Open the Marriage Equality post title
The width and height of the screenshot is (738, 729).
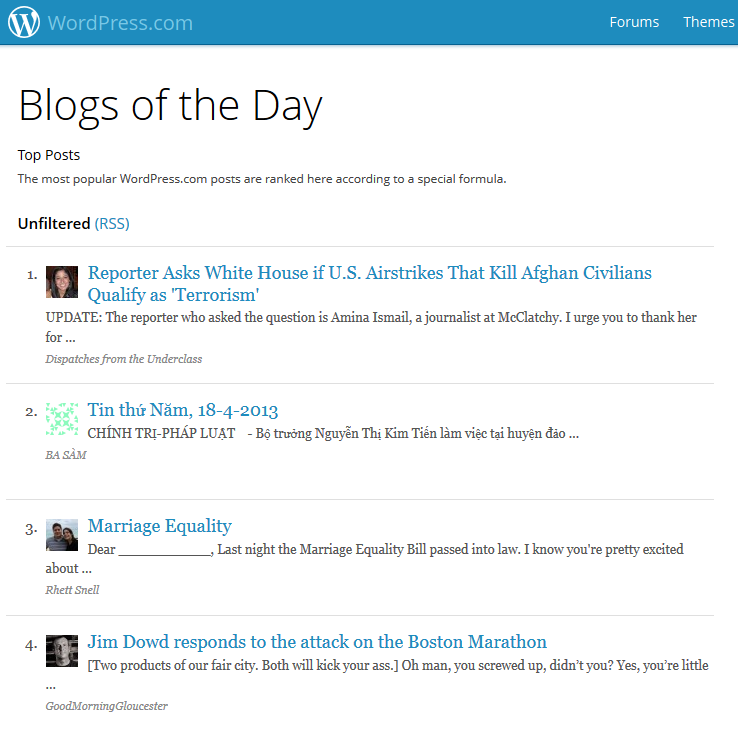(160, 526)
